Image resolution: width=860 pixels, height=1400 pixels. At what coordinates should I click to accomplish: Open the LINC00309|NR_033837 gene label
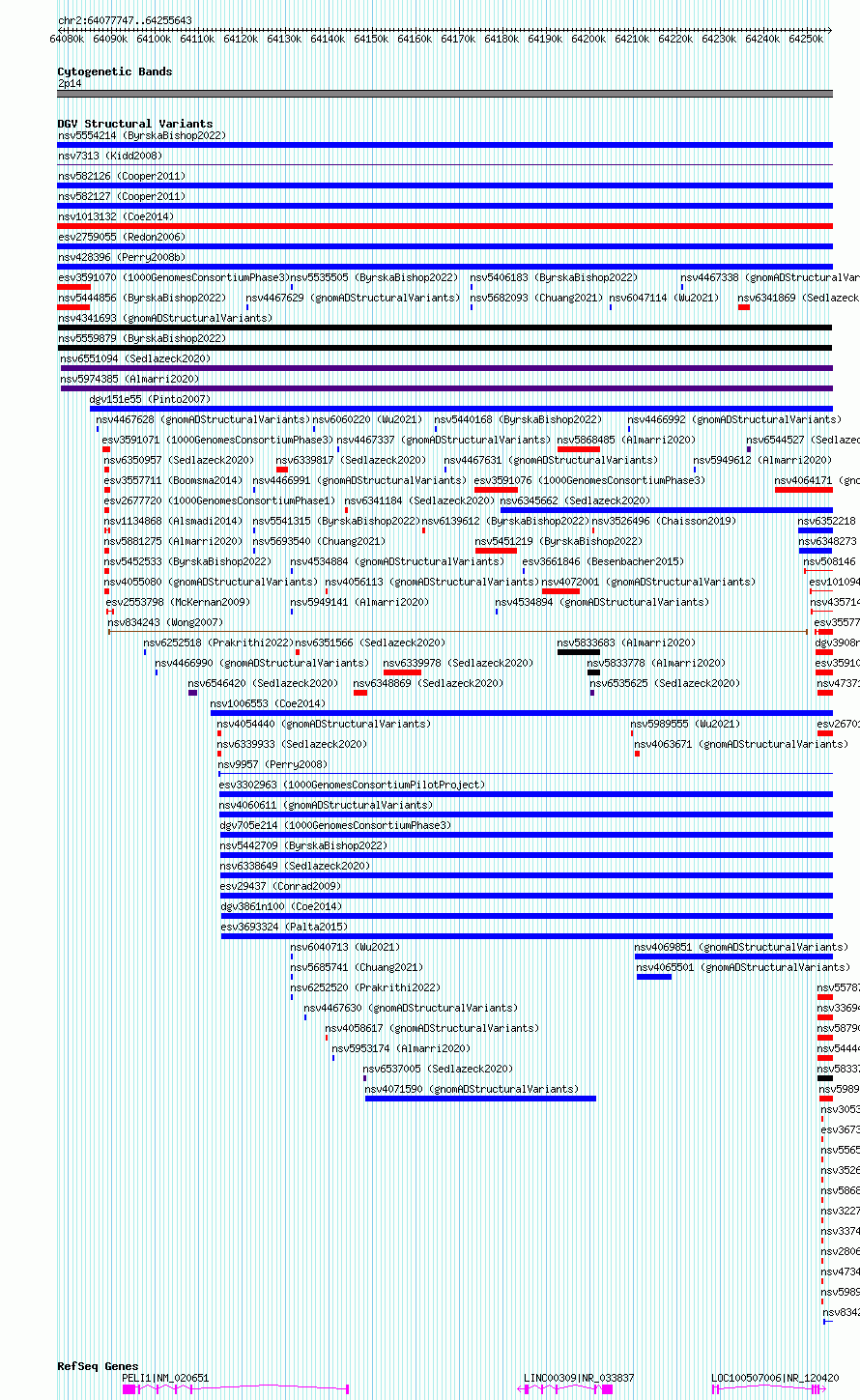(579, 1378)
